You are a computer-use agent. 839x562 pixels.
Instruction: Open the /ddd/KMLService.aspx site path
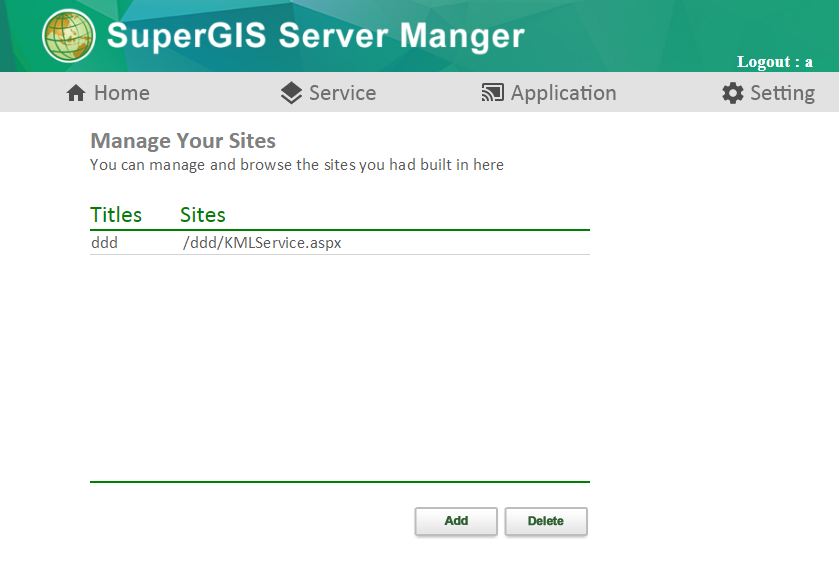[262, 243]
